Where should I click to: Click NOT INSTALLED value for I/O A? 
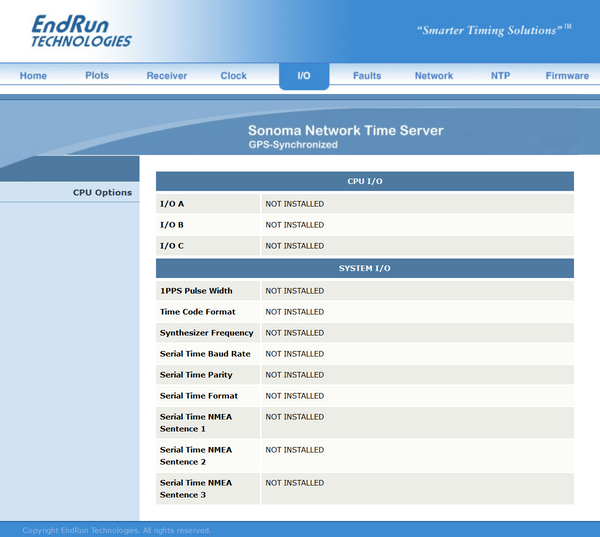tap(295, 204)
